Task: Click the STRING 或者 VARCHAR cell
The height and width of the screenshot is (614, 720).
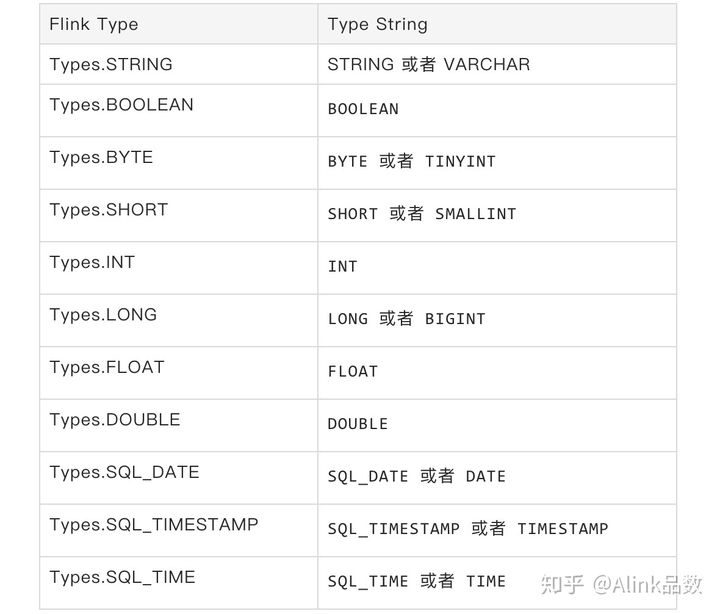Action: [x=428, y=64]
